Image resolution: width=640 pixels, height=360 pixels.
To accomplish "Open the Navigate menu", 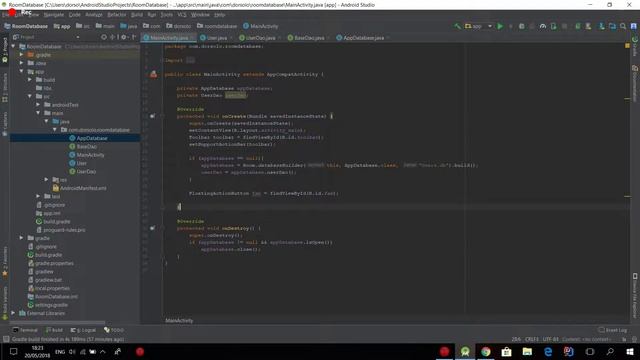I will [x=54, y=15].
